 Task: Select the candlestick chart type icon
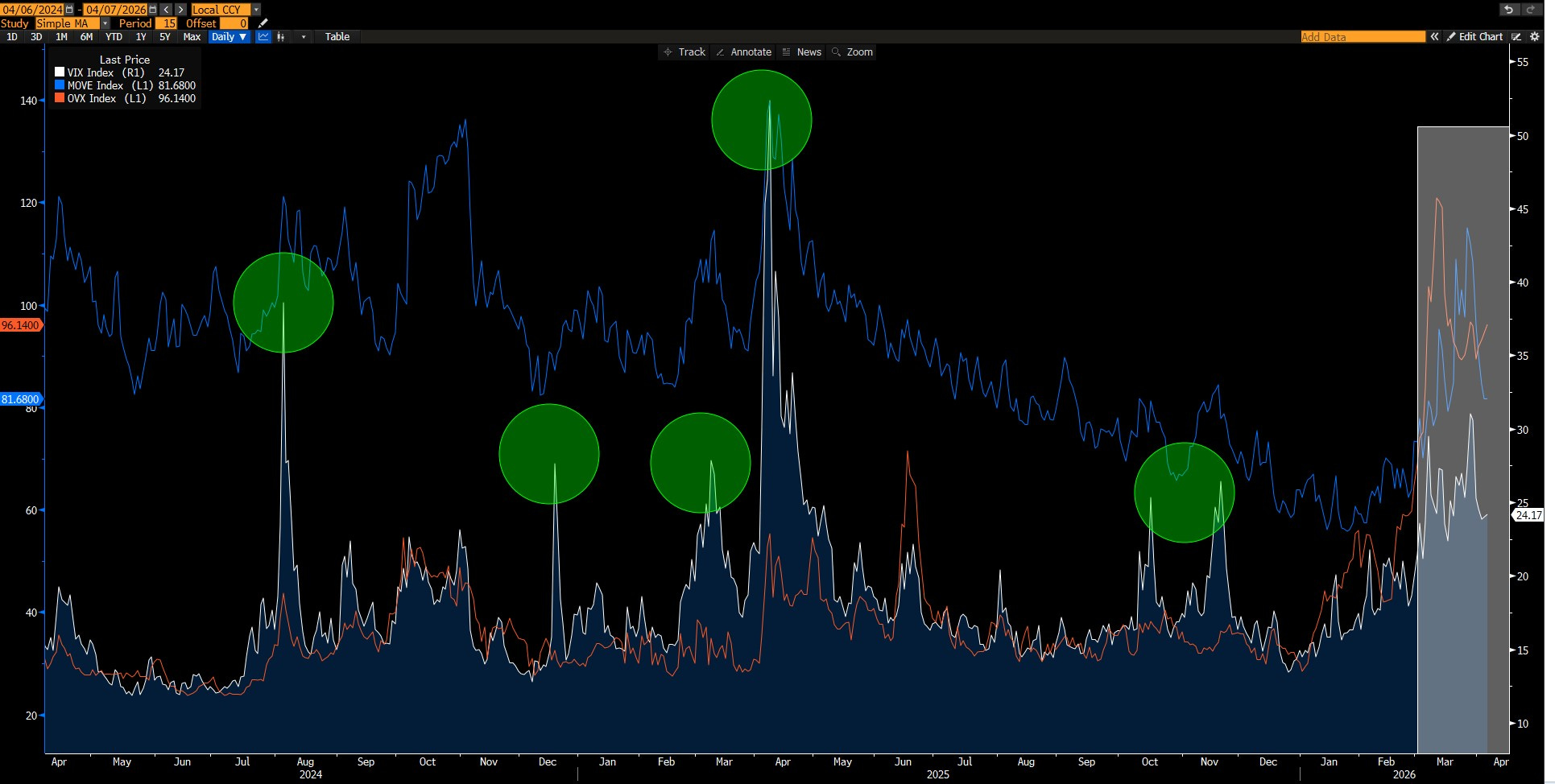(281, 37)
